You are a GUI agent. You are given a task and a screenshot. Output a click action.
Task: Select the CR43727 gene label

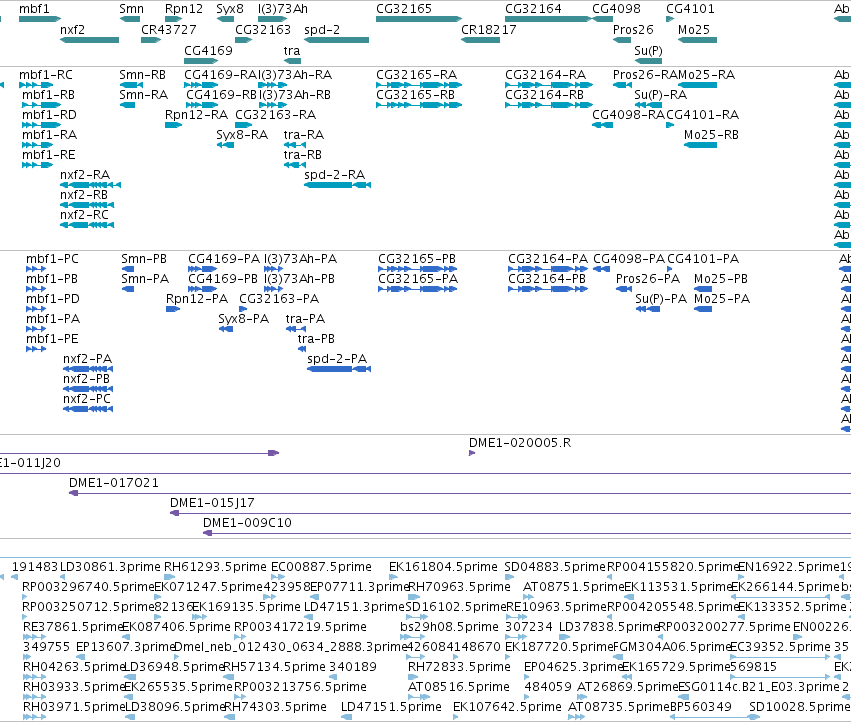pos(168,29)
